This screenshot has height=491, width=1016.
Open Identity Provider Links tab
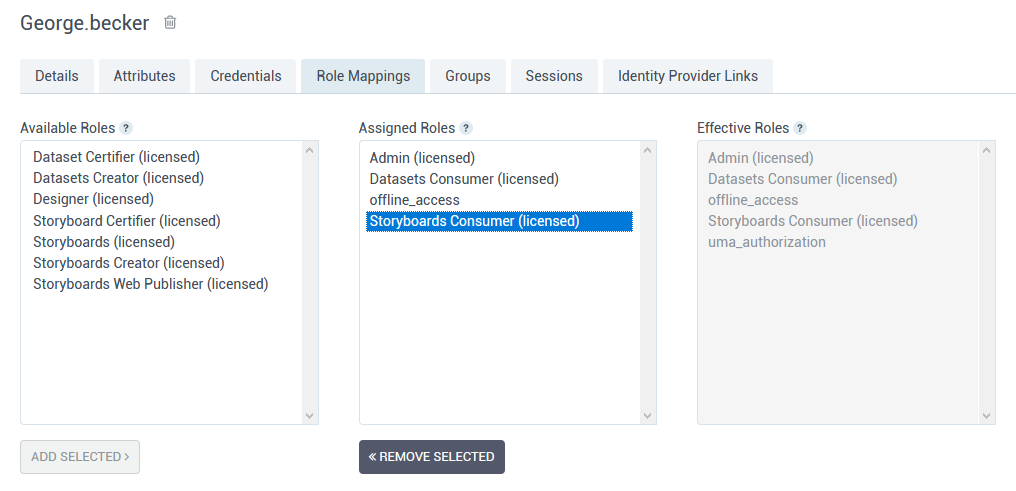[x=688, y=76]
